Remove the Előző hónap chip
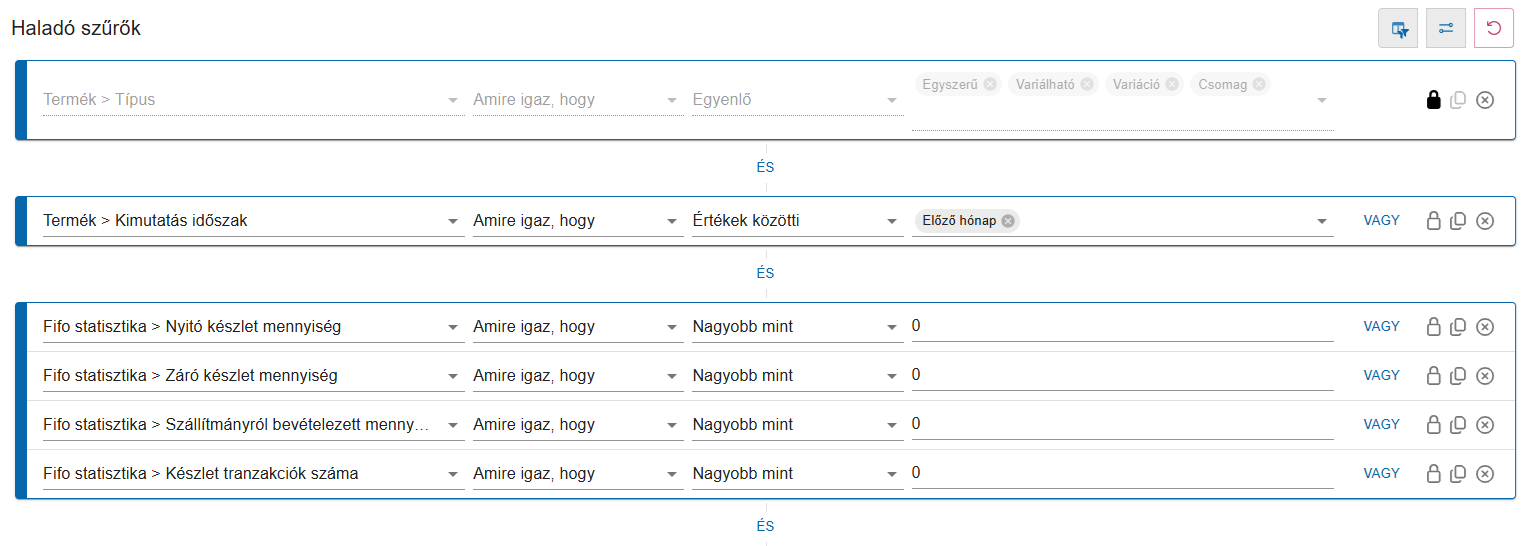Viewport: 1524px width, 546px height. coord(1008,221)
